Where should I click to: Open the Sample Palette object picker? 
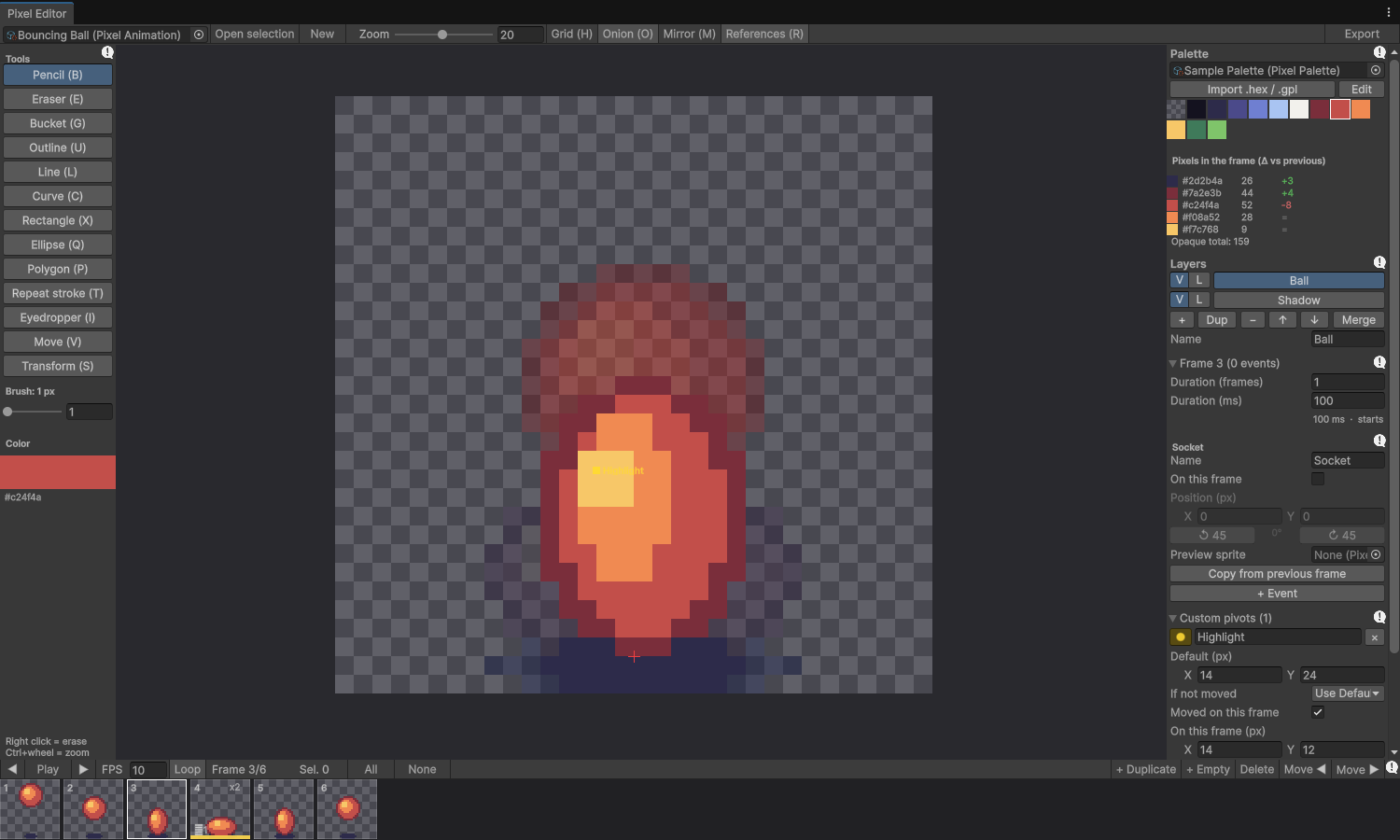(x=1375, y=70)
